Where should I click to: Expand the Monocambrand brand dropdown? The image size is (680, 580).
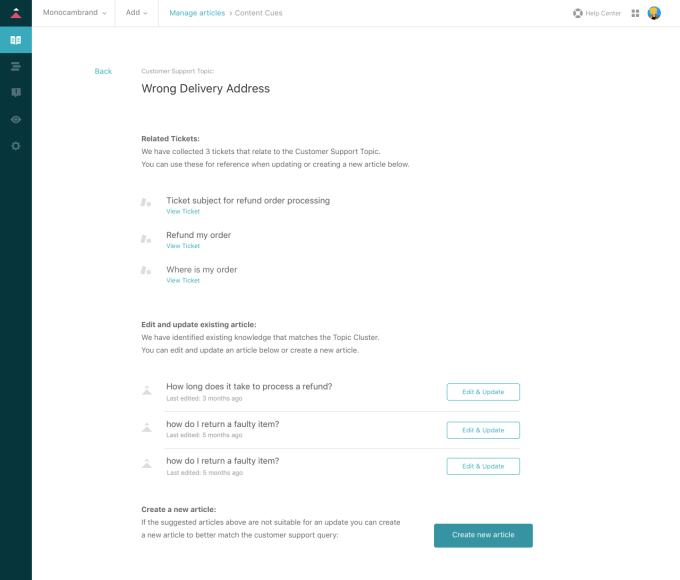click(x=74, y=13)
